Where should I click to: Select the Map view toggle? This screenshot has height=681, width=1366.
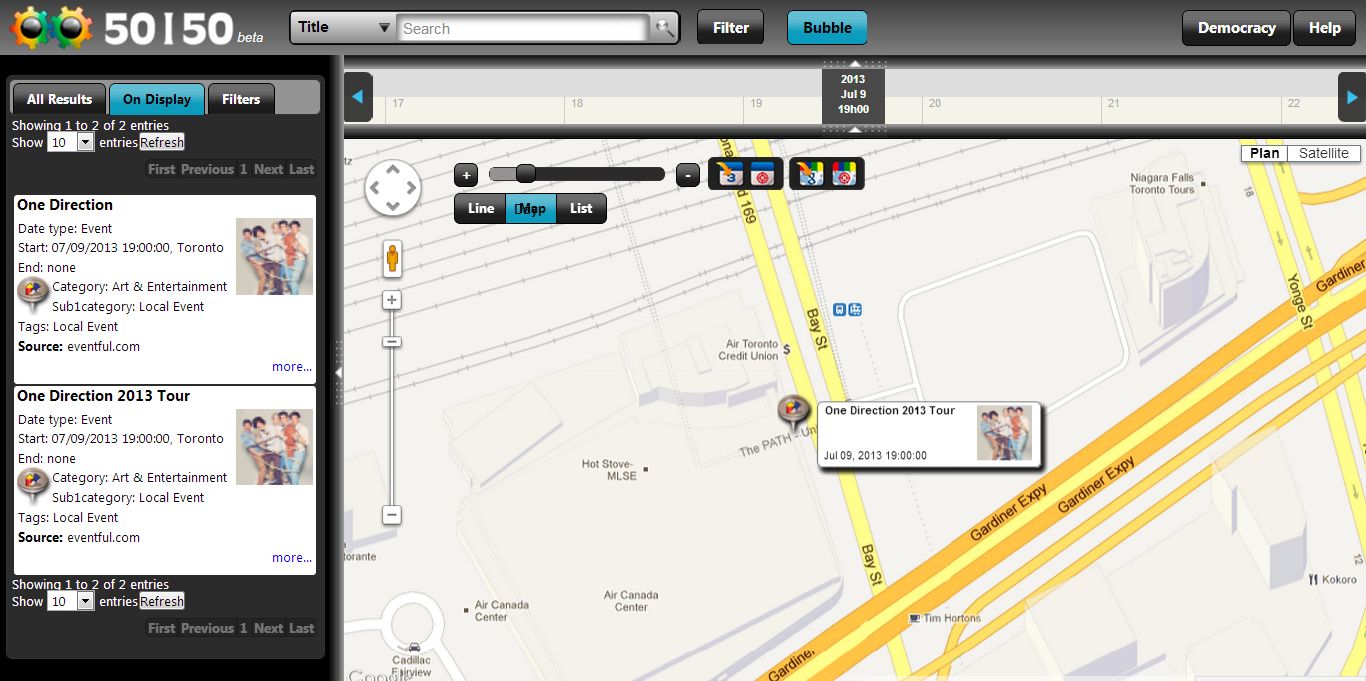(531, 208)
